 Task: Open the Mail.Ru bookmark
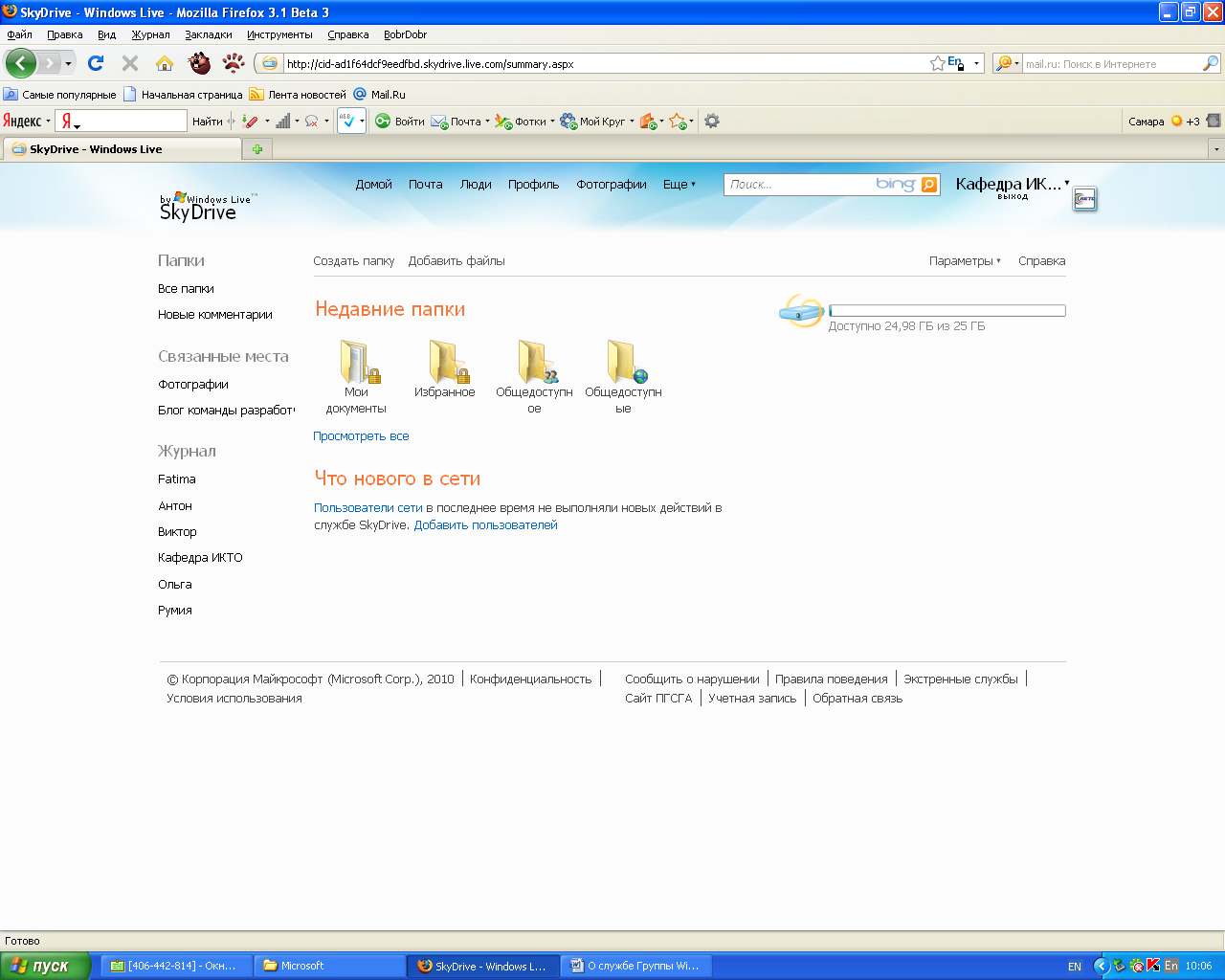tap(380, 95)
